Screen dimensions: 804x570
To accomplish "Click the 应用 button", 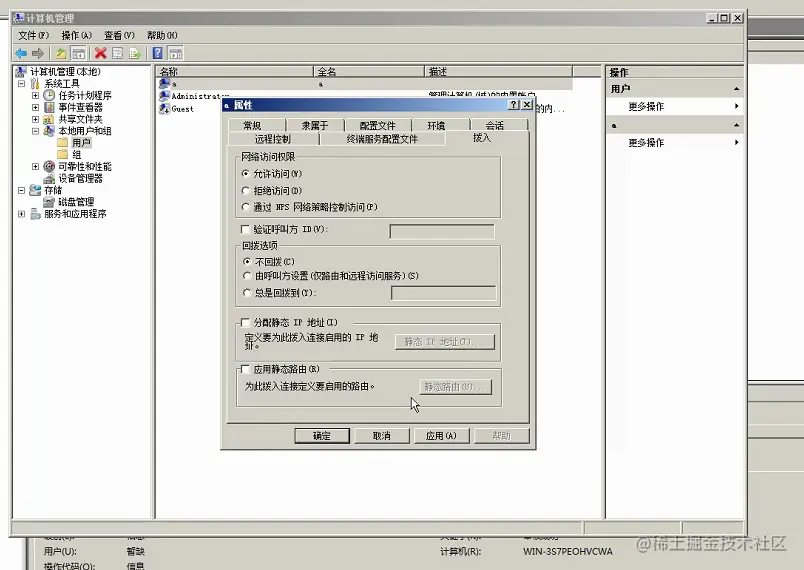I will tap(441, 436).
